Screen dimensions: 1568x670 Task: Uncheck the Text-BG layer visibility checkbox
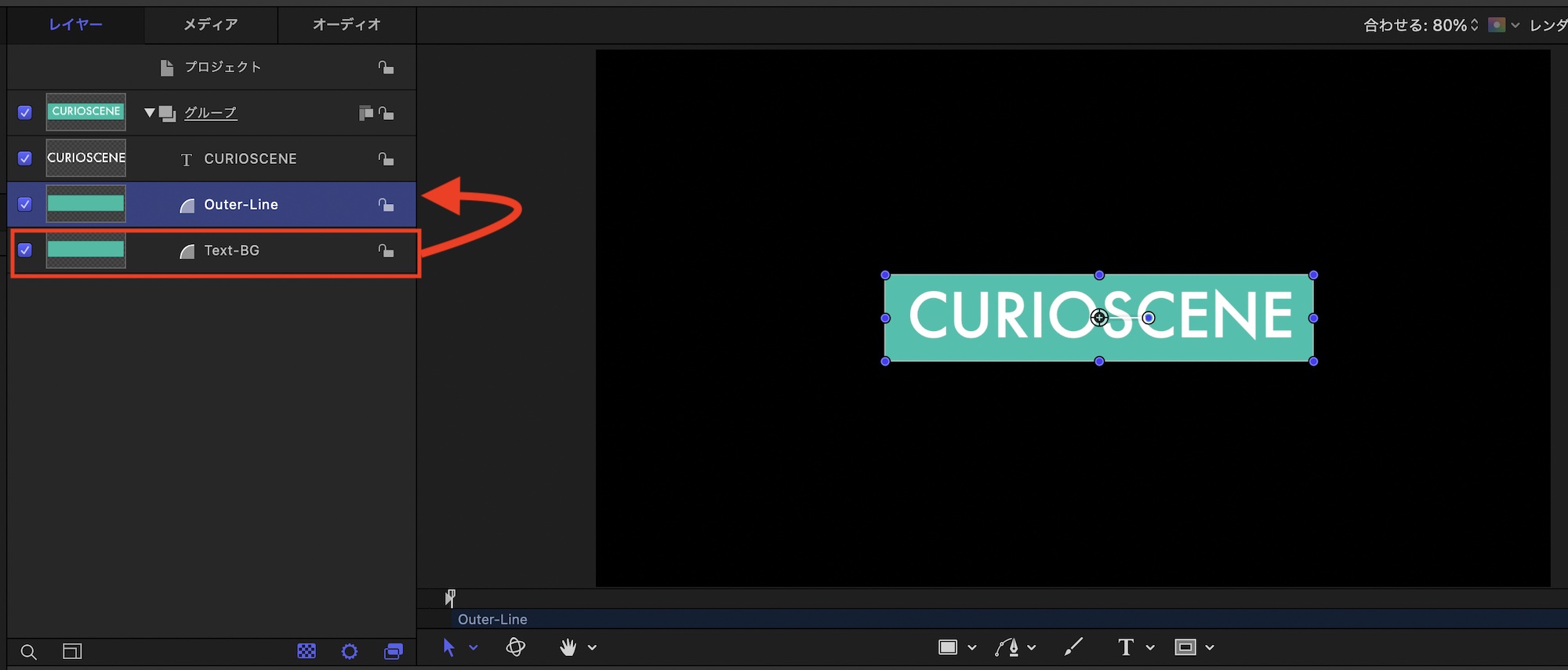coord(25,250)
